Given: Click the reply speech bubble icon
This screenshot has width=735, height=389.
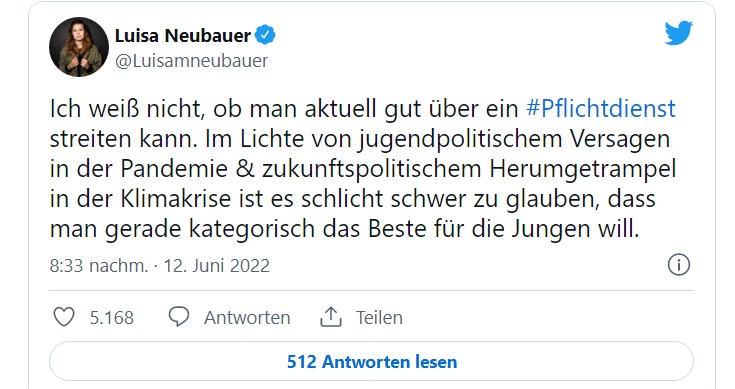Looking at the screenshot, I should click(x=179, y=317).
